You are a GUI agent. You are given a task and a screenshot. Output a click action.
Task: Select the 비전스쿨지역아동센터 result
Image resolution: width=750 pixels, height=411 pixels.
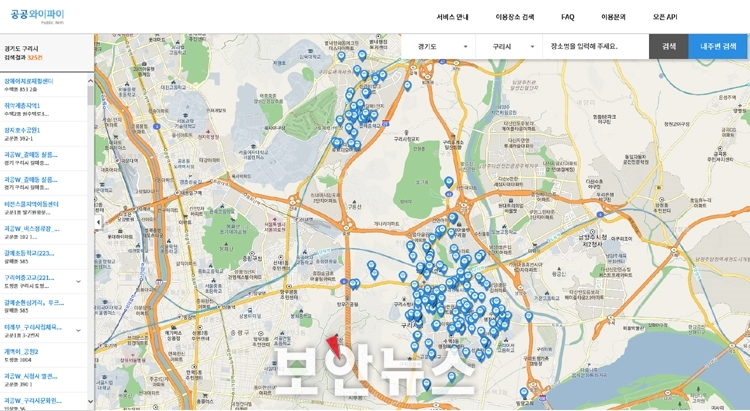point(31,204)
